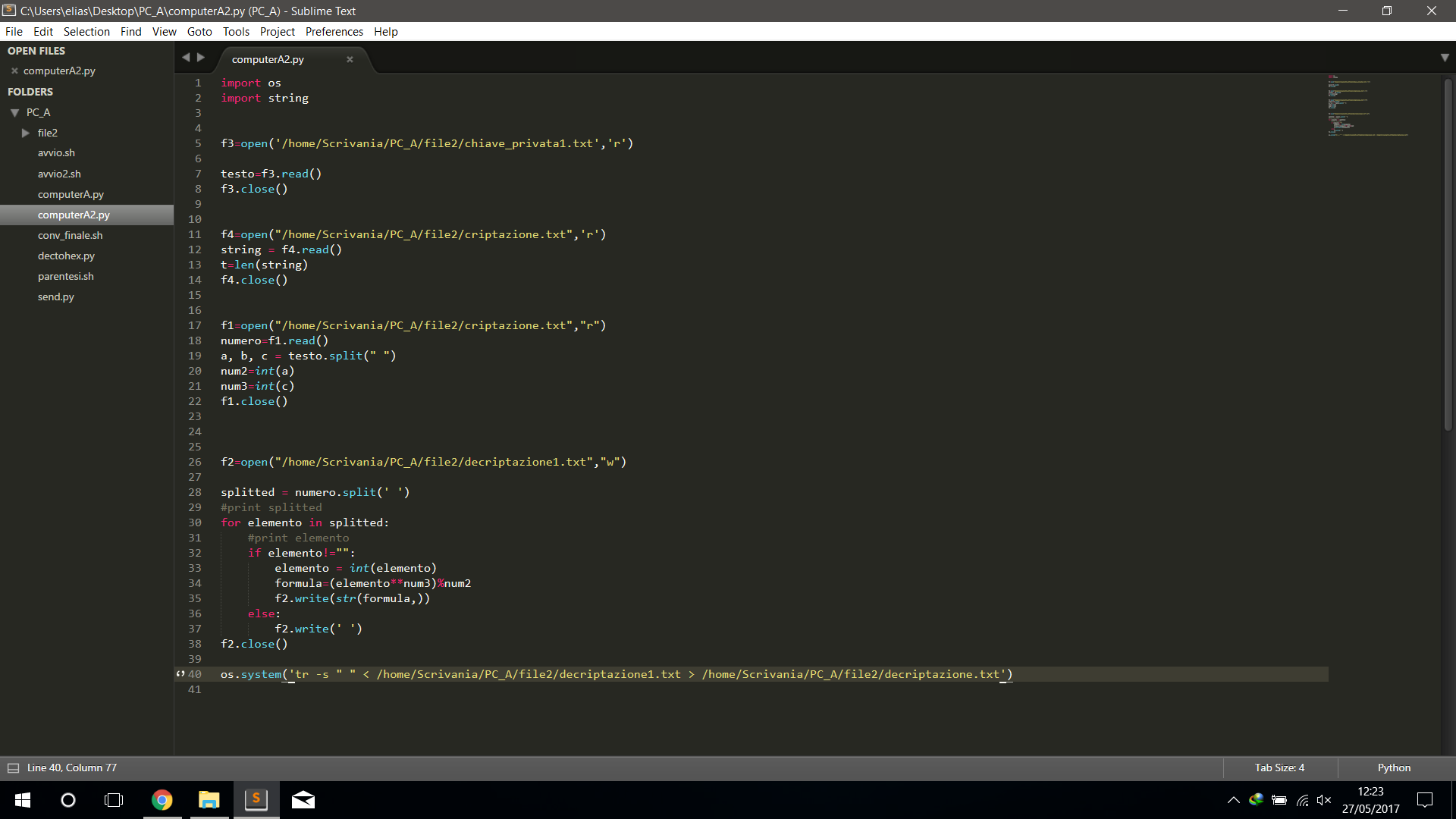
Task: Close the computerA2.py tab
Action: [x=350, y=59]
